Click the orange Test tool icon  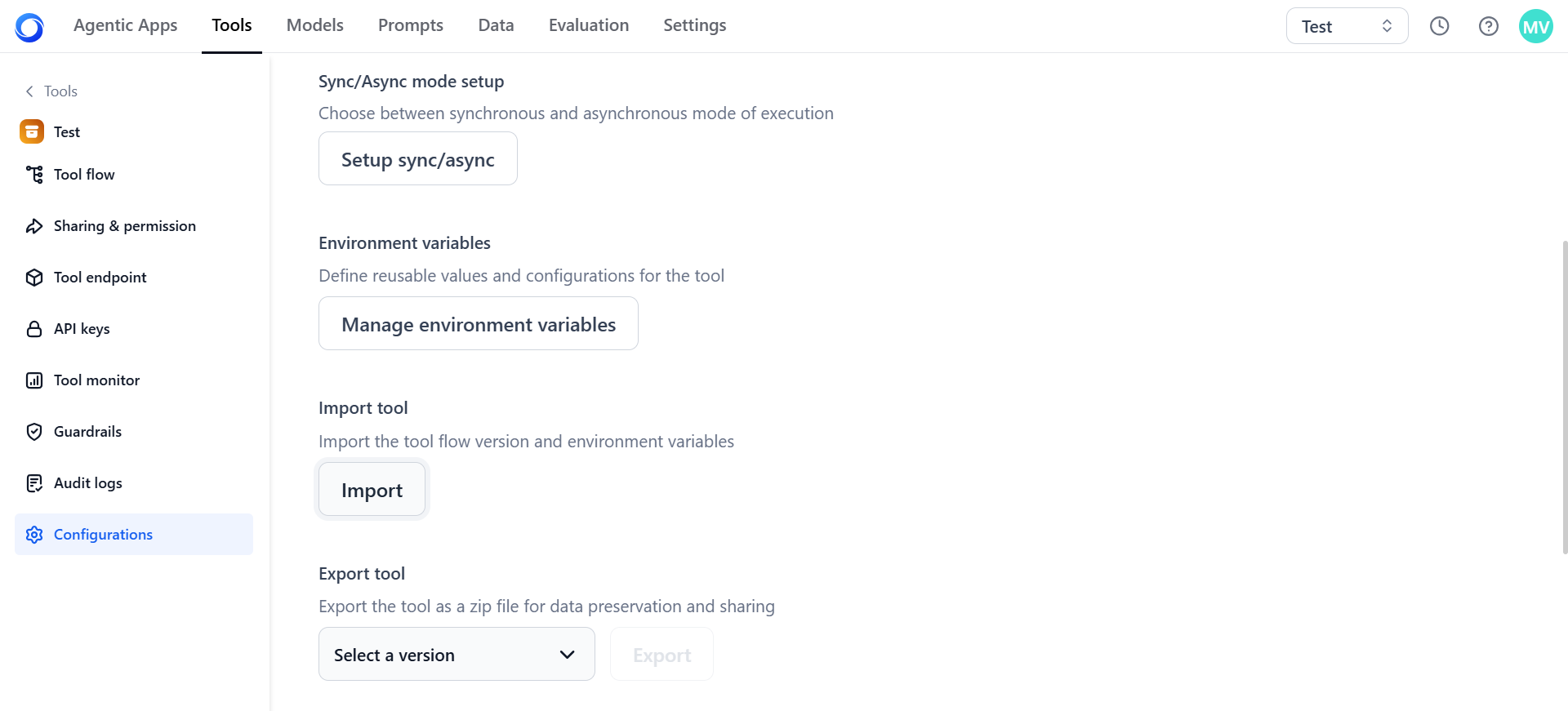coord(32,131)
